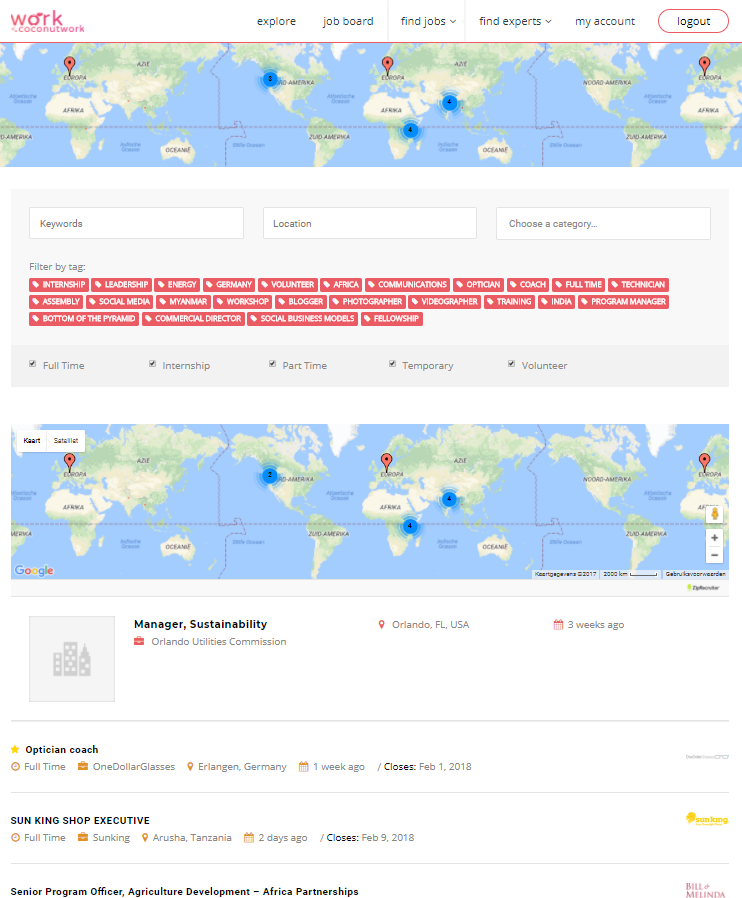Click the 2-job cluster over North America

(270, 475)
